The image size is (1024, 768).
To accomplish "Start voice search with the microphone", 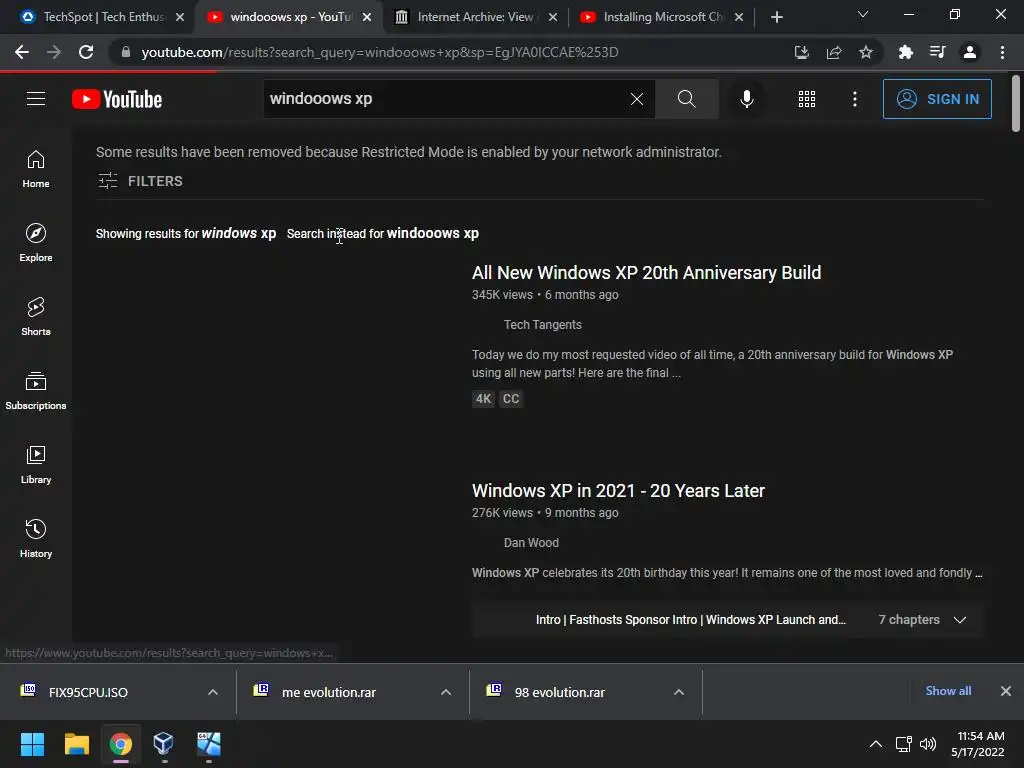I will click(746, 99).
